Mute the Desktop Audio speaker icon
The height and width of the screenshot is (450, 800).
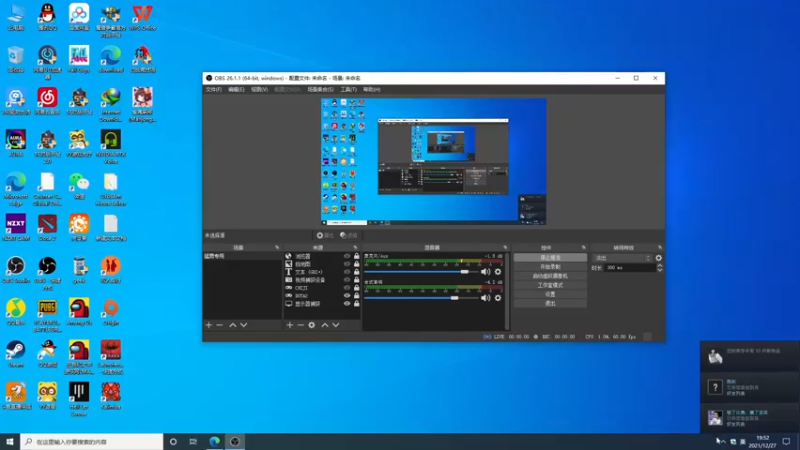[x=485, y=298]
